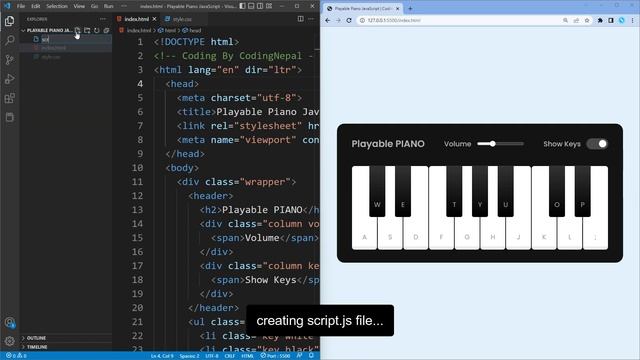The width and height of the screenshot is (640, 360).
Task: Open the Manage gear settings icon
Action: tap(10, 341)
